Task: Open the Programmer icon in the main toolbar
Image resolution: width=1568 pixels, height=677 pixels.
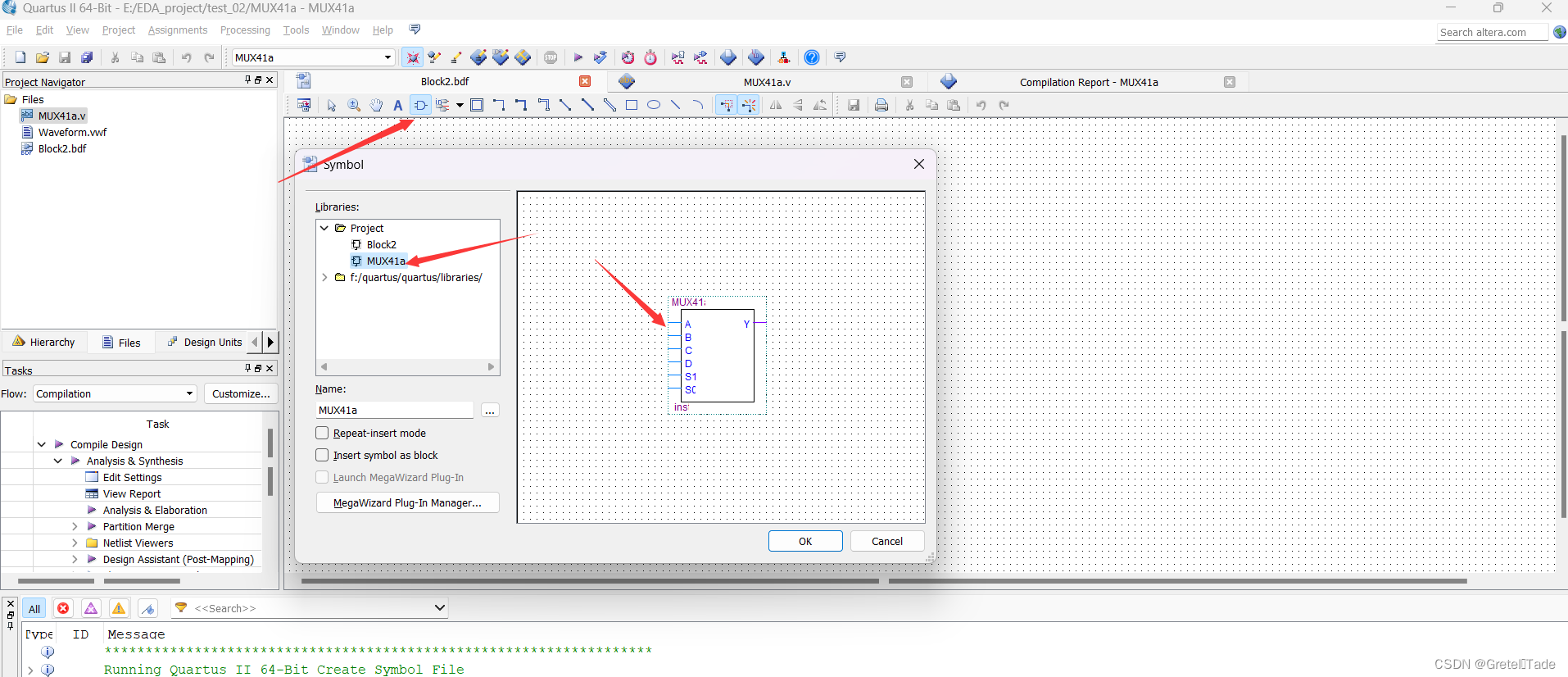Action: [756, 57]
